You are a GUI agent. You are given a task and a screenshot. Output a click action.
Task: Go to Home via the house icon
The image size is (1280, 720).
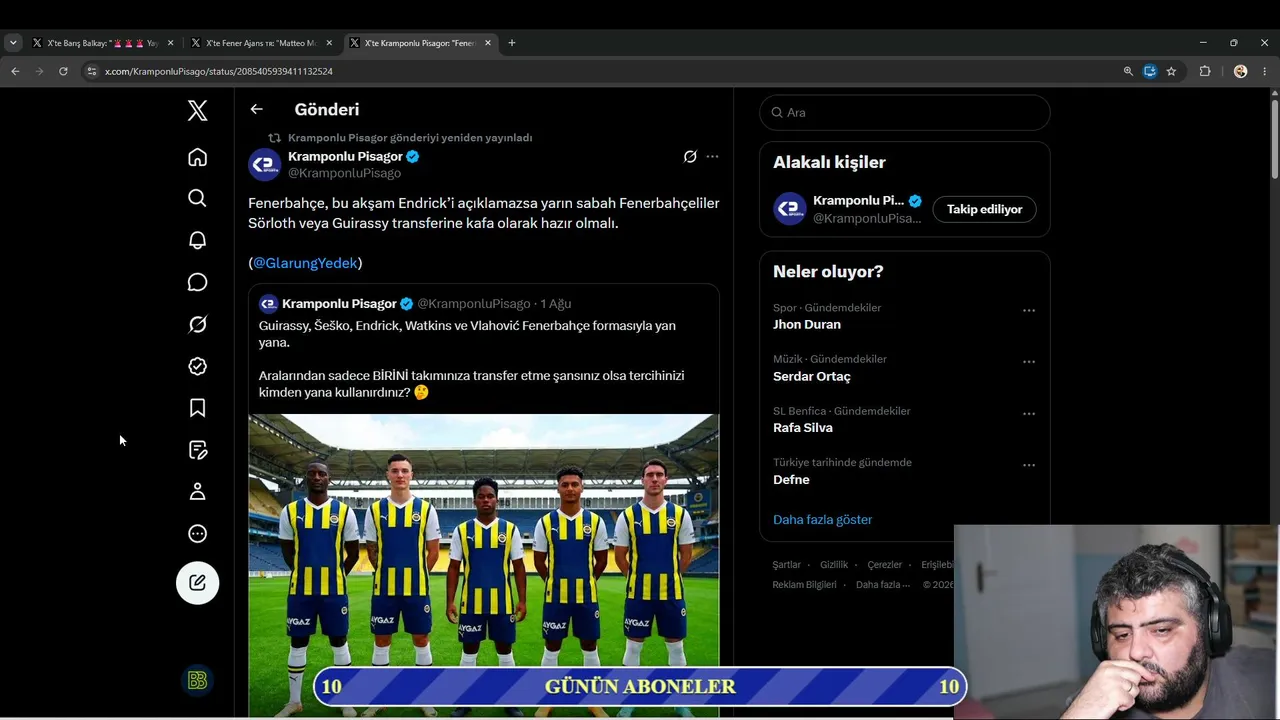tap(198, 157)
